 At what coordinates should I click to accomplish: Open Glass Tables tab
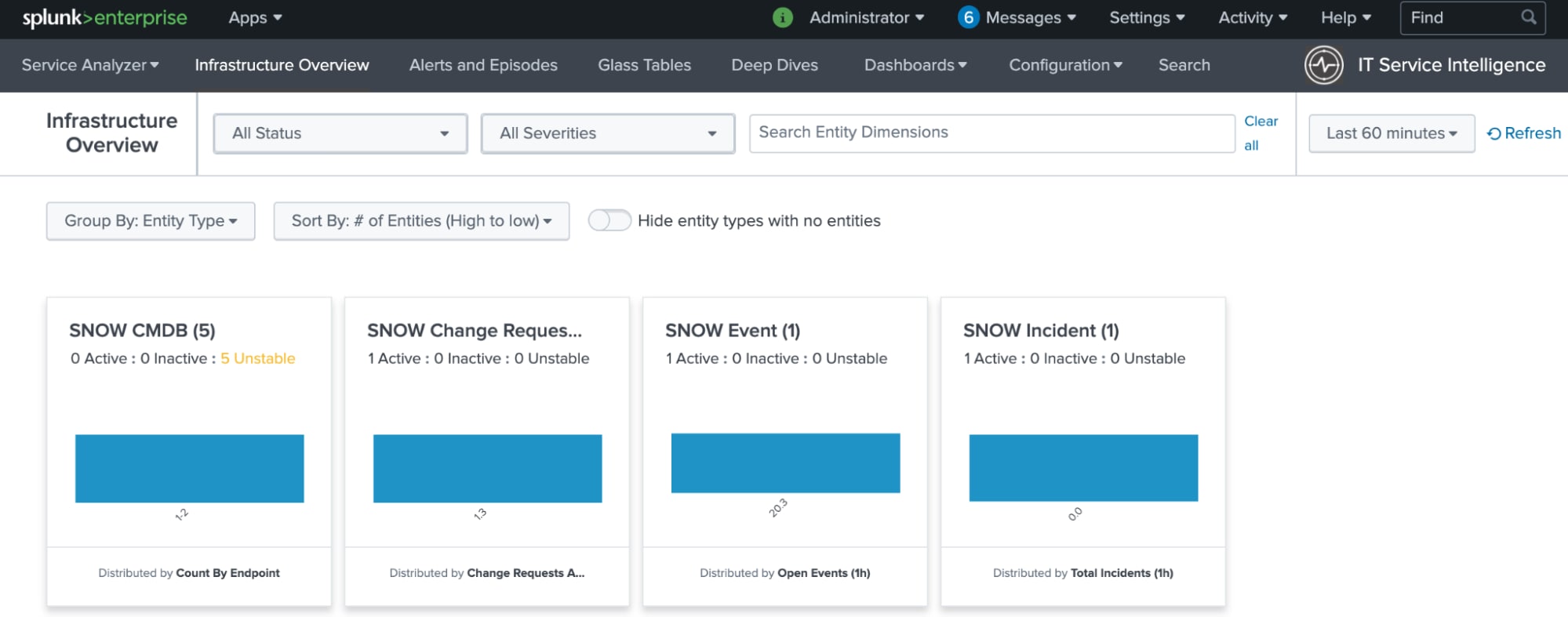tap(644, 65)
